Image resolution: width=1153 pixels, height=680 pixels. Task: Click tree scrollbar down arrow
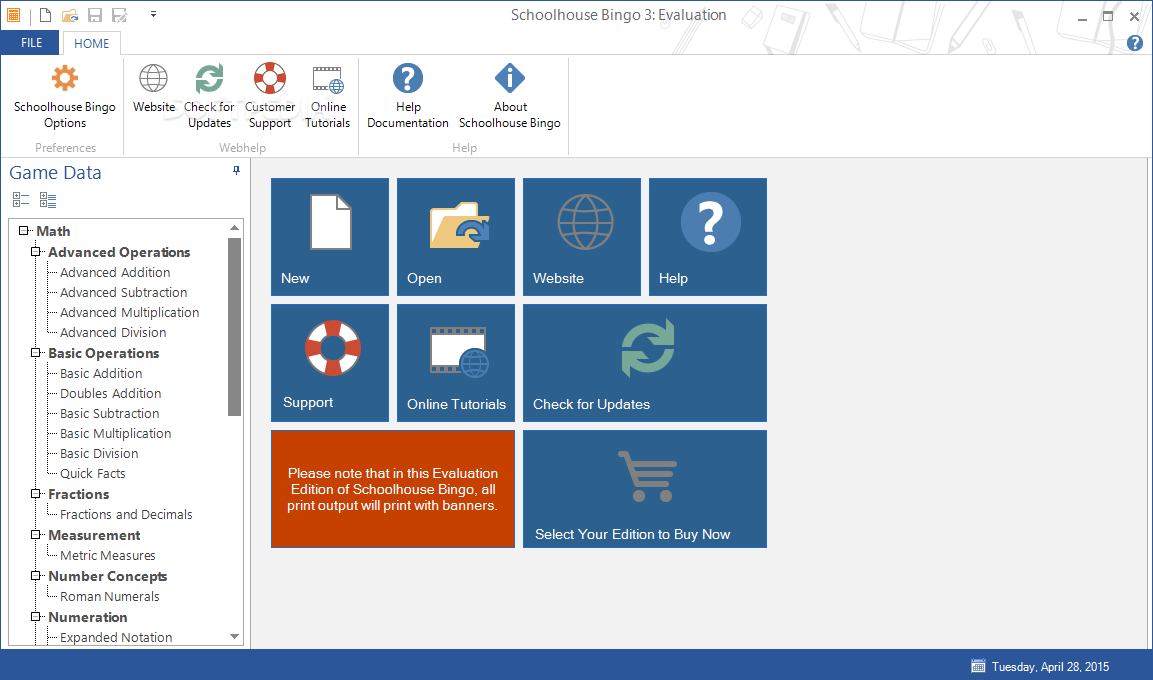tap(235, 637)
